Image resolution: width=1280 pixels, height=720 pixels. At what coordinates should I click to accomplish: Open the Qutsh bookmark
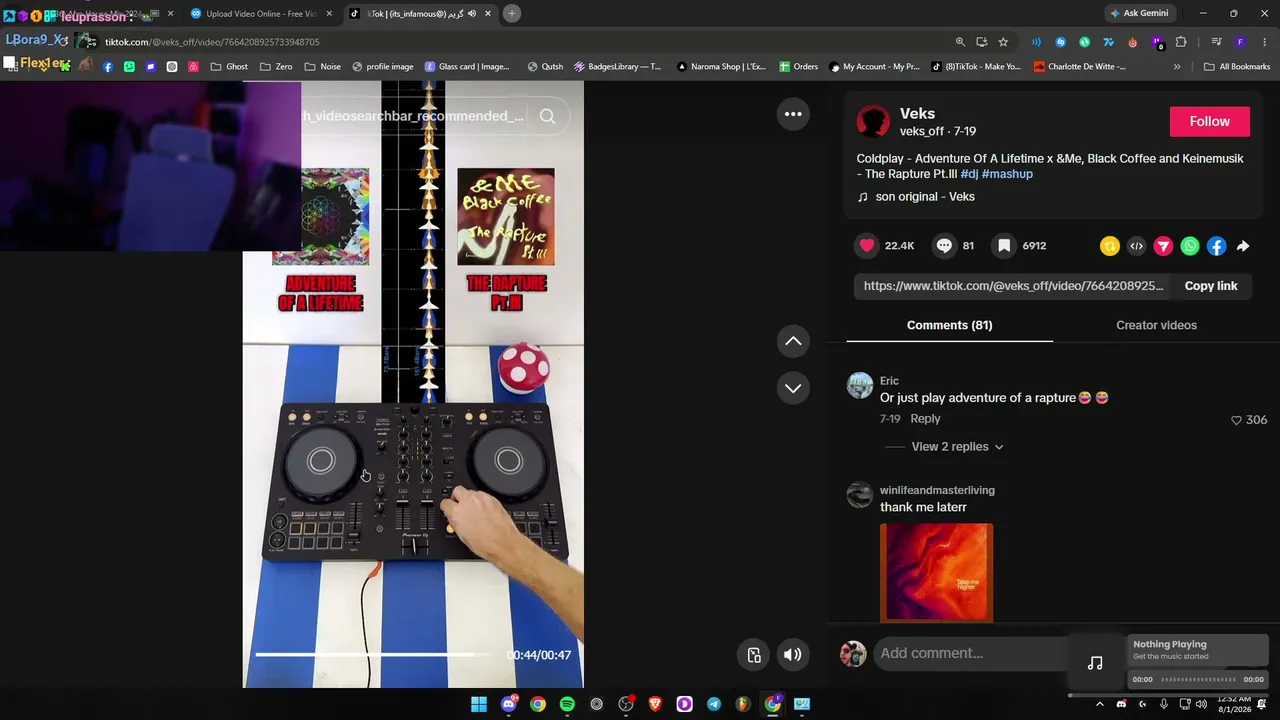click(545, 67)
